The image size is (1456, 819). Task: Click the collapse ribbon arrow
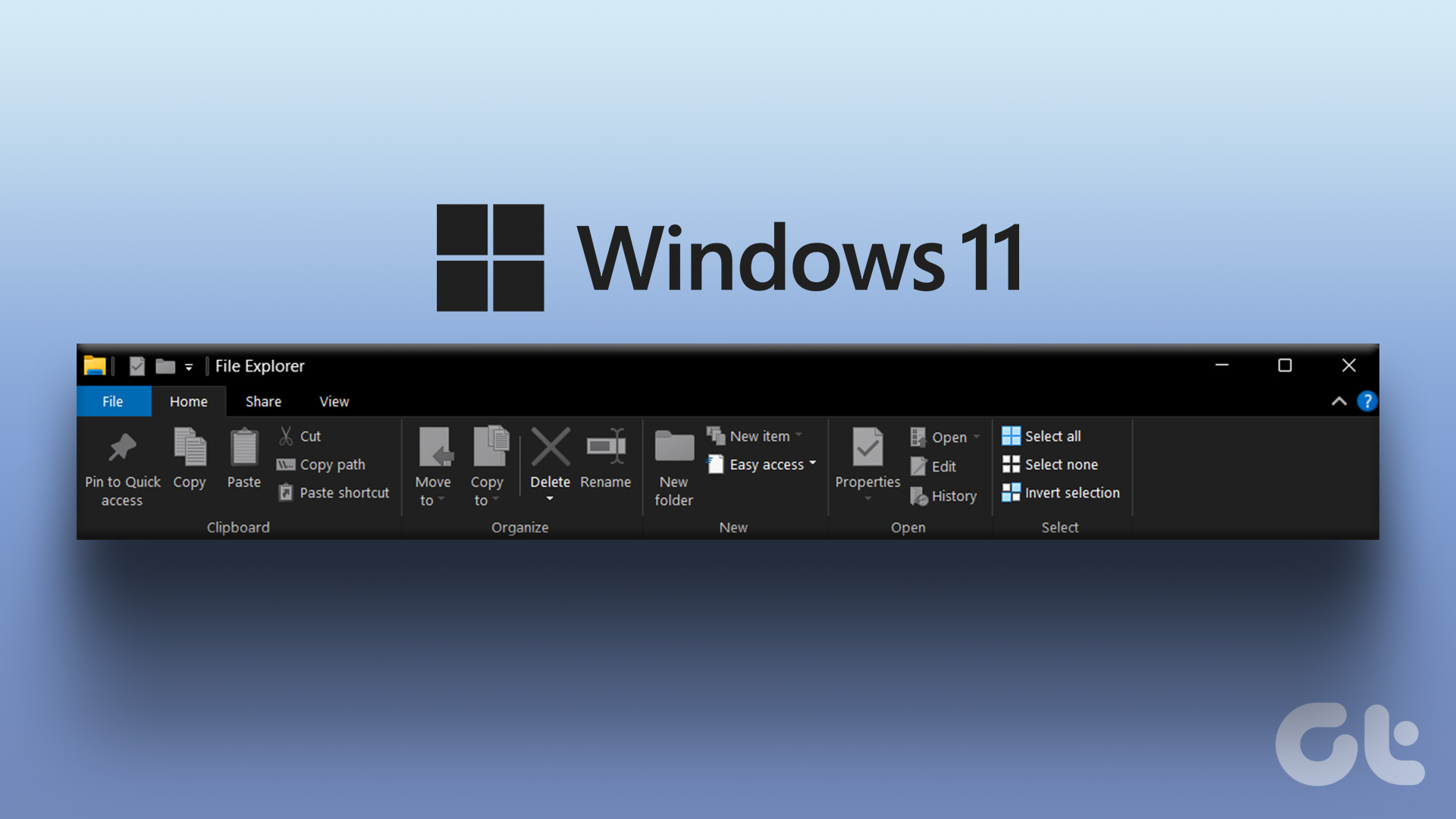[1339, 400]
